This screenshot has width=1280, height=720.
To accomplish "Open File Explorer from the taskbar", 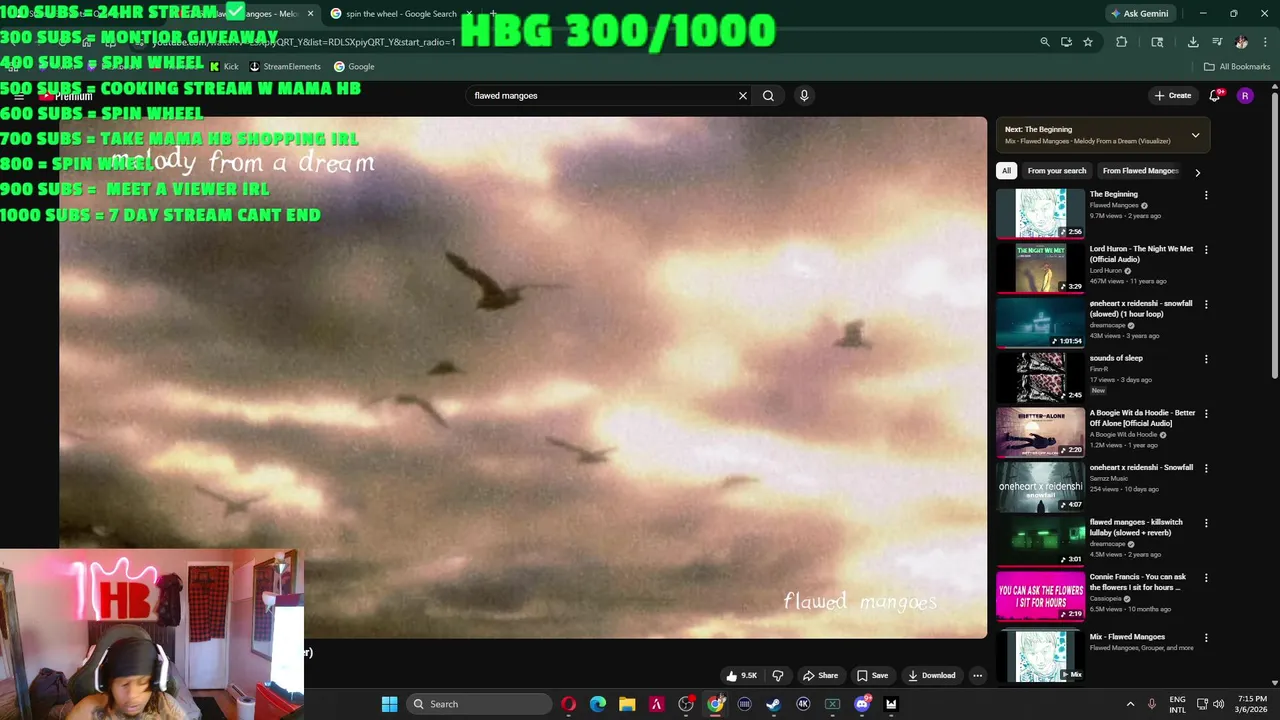I will [627, 704].
